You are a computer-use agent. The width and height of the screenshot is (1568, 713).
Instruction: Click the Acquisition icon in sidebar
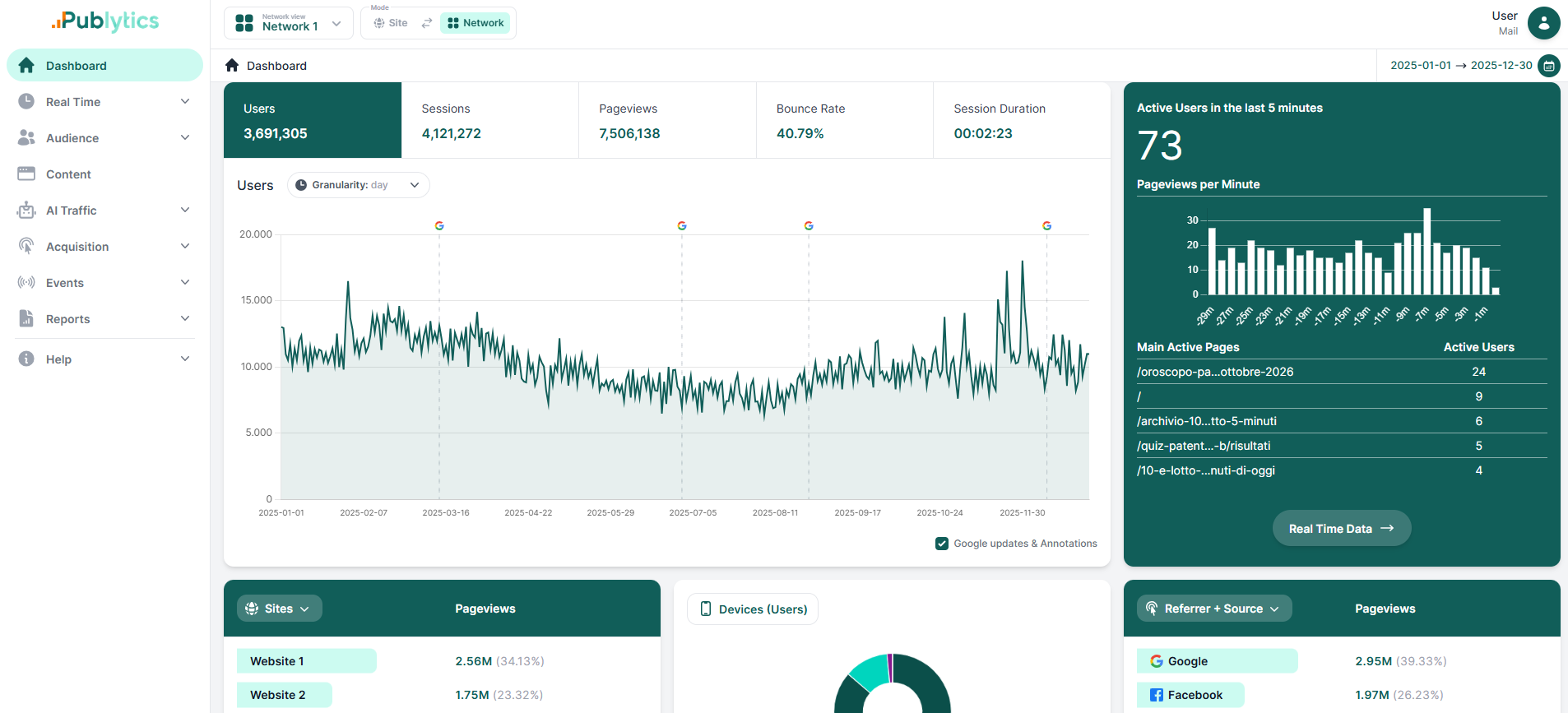click(26, 246)
